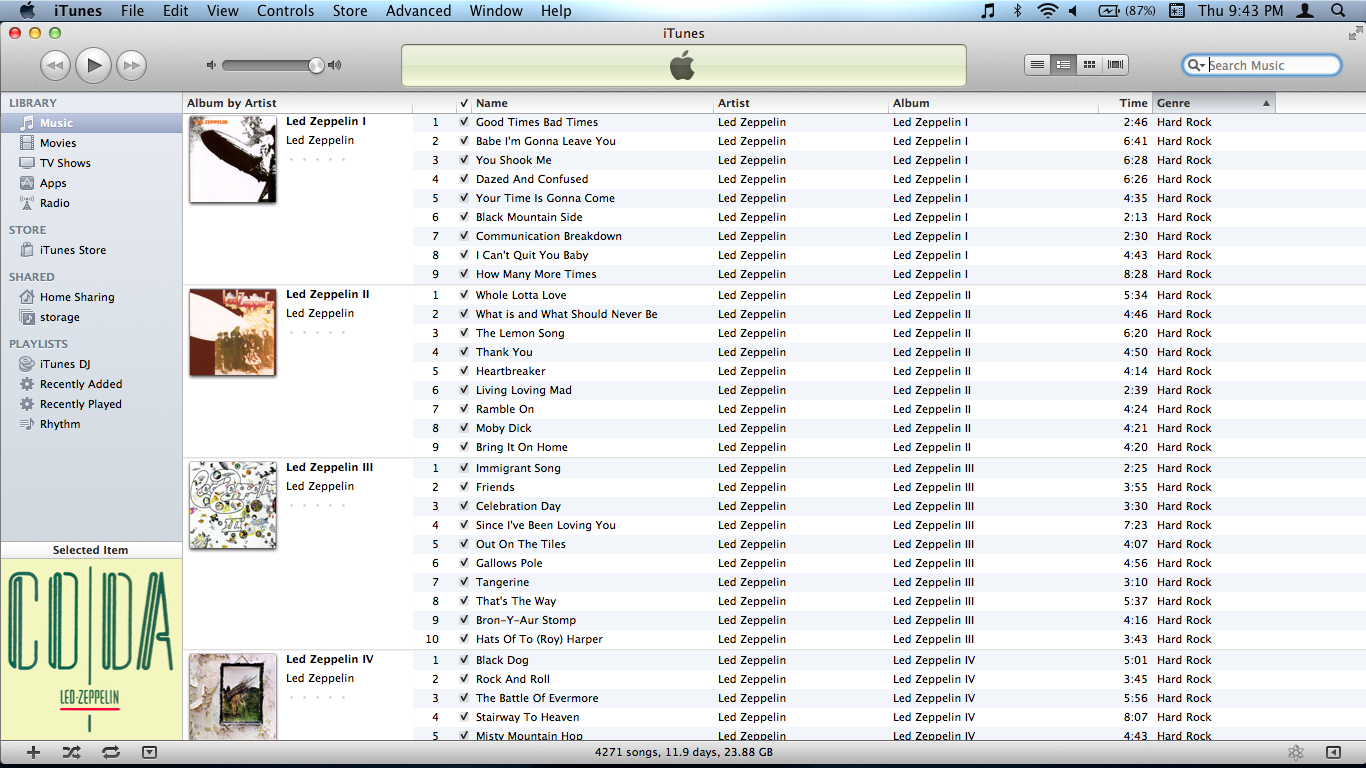The width and height of the screenshot is (1366, 768).
Task: Sort by the Artist column header
Action: click(x=802, y=103)
